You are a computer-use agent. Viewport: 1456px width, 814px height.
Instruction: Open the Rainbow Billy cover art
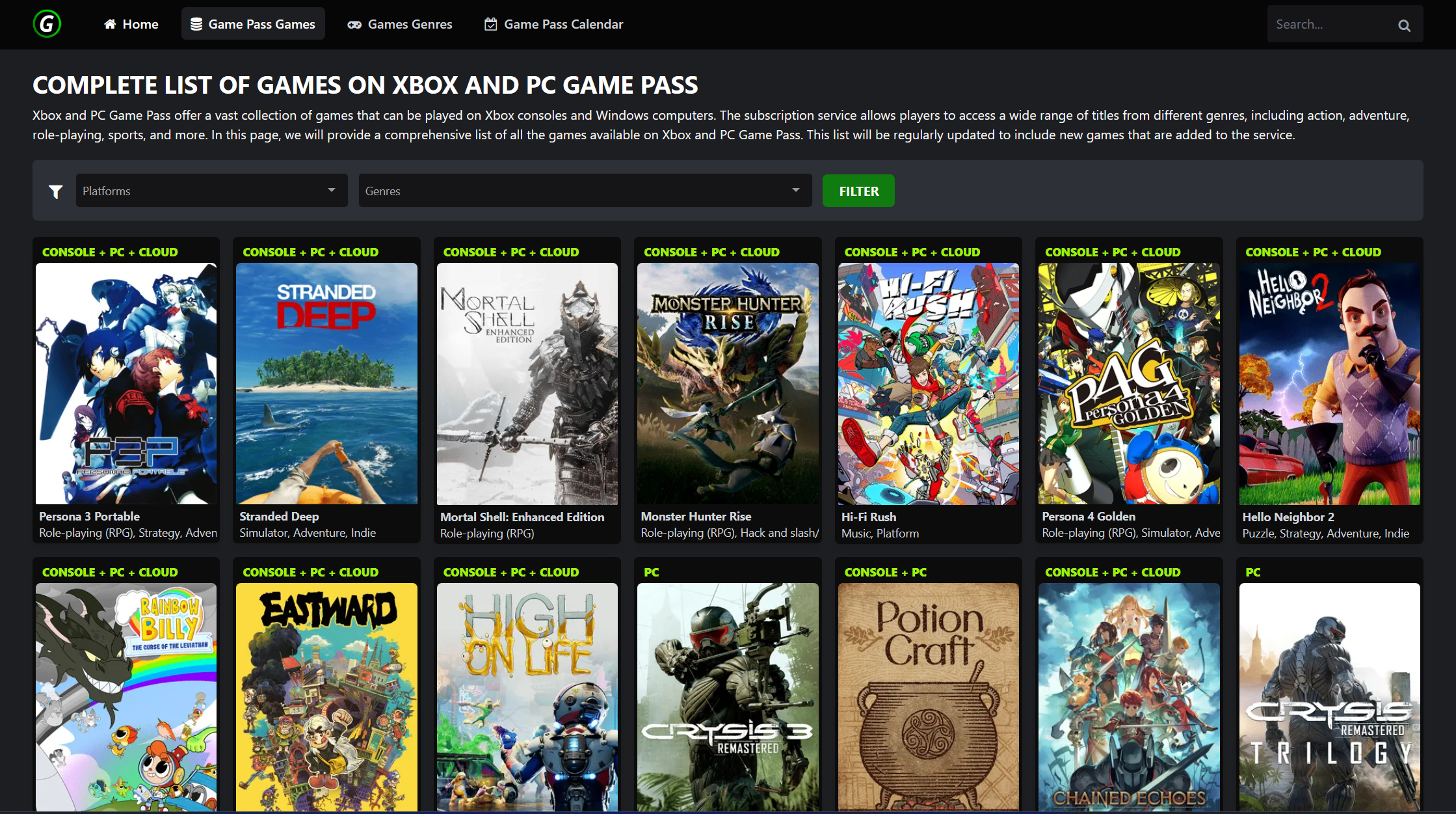point(126,697)
